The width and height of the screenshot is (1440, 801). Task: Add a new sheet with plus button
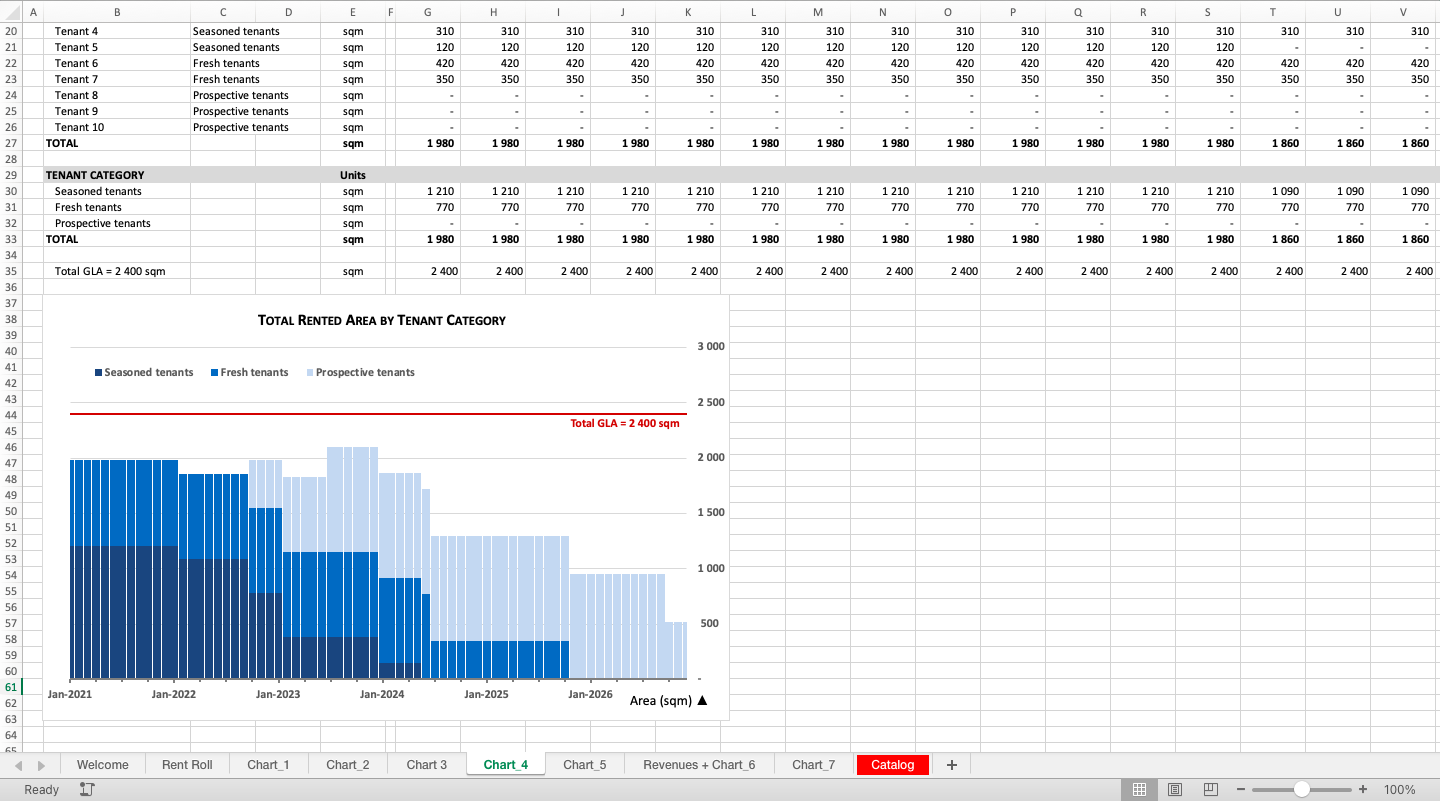click(x=951, y=764)
